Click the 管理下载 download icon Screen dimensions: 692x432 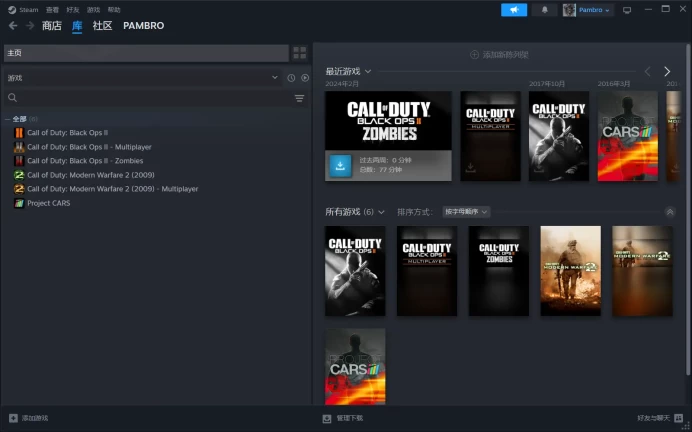click(327, 418)
